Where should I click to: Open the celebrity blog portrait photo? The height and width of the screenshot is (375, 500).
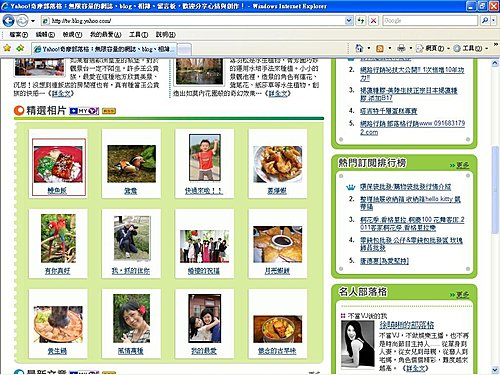pos(358,345)
